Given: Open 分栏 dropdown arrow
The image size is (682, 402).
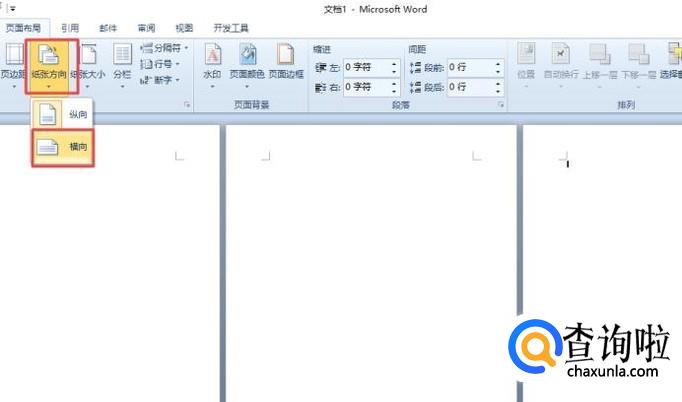Looking at the screenshot, I should click(x=122, y=87).
